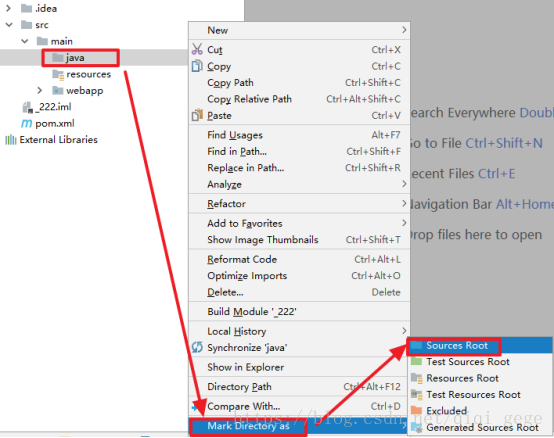Select the green Test Sources Root icon
Image resolution: width=554 pixels, height=438 pixels.
coord(416,361)
